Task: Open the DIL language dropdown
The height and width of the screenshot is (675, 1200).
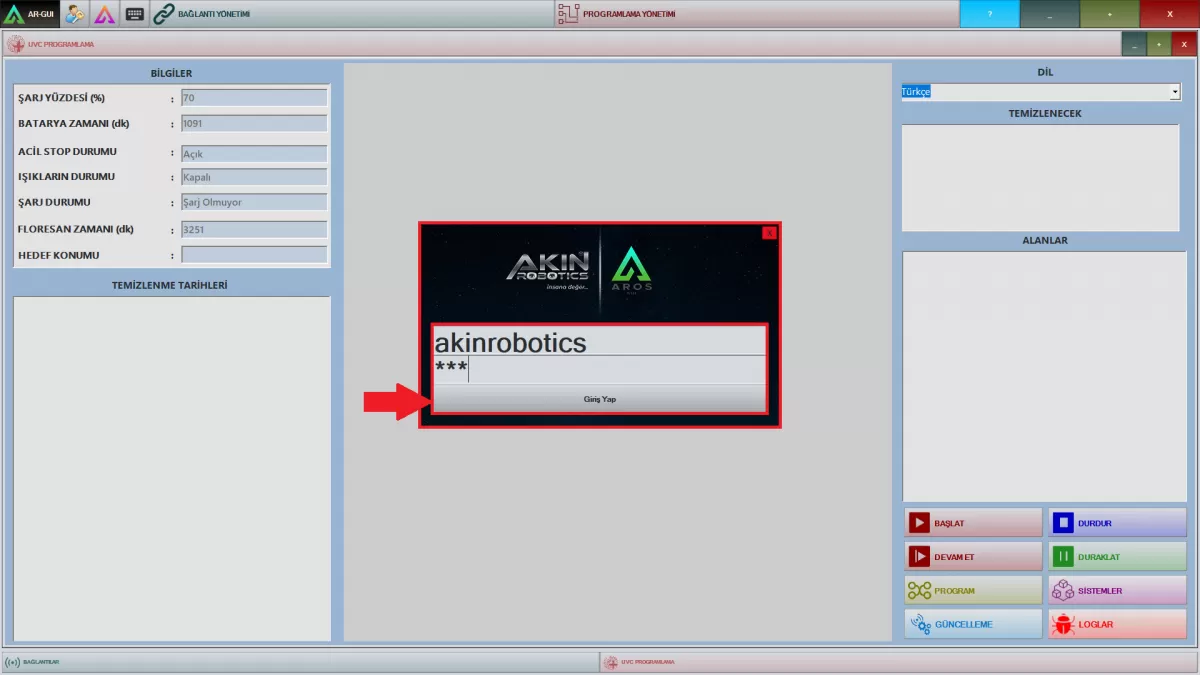Action: [x=1040, y=91]
